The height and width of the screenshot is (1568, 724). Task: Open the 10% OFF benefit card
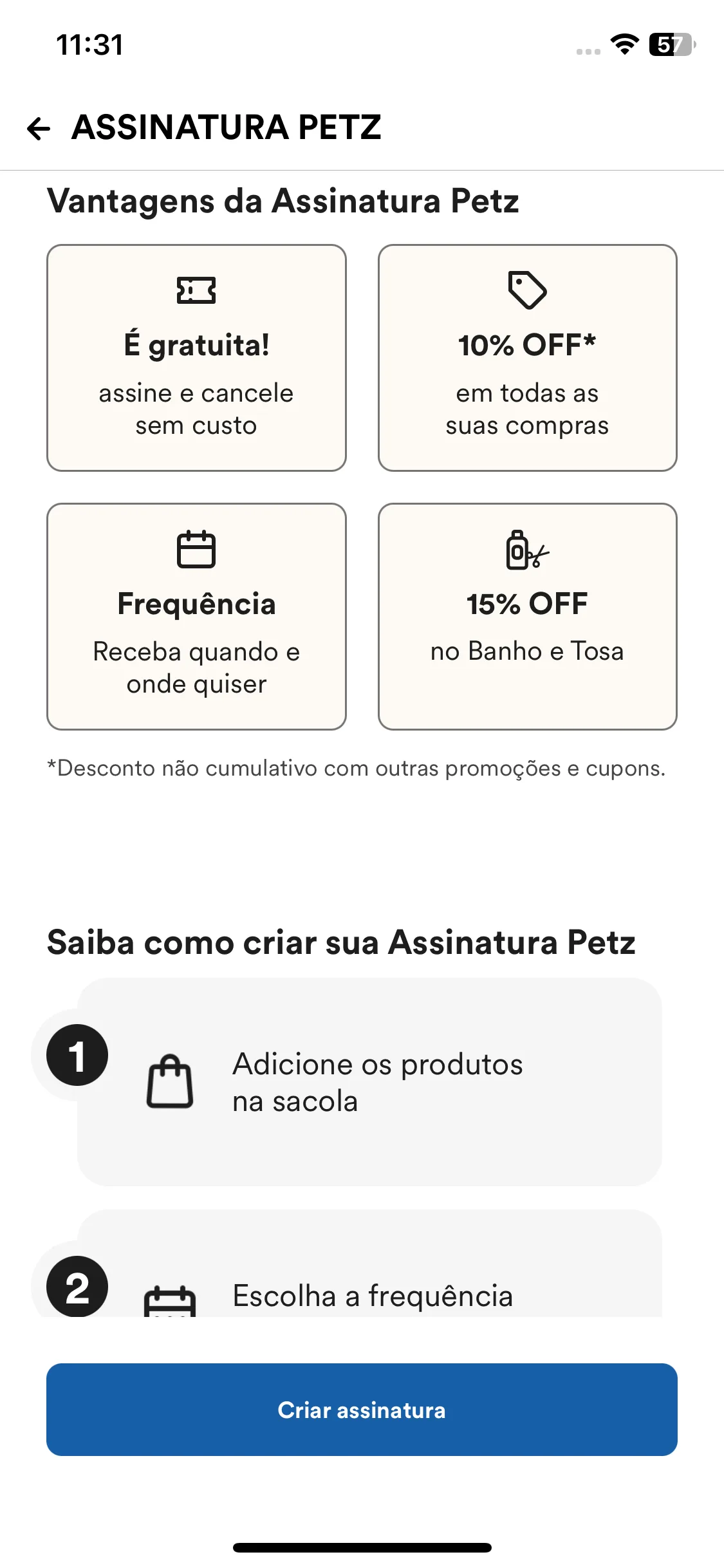(528, 358)
